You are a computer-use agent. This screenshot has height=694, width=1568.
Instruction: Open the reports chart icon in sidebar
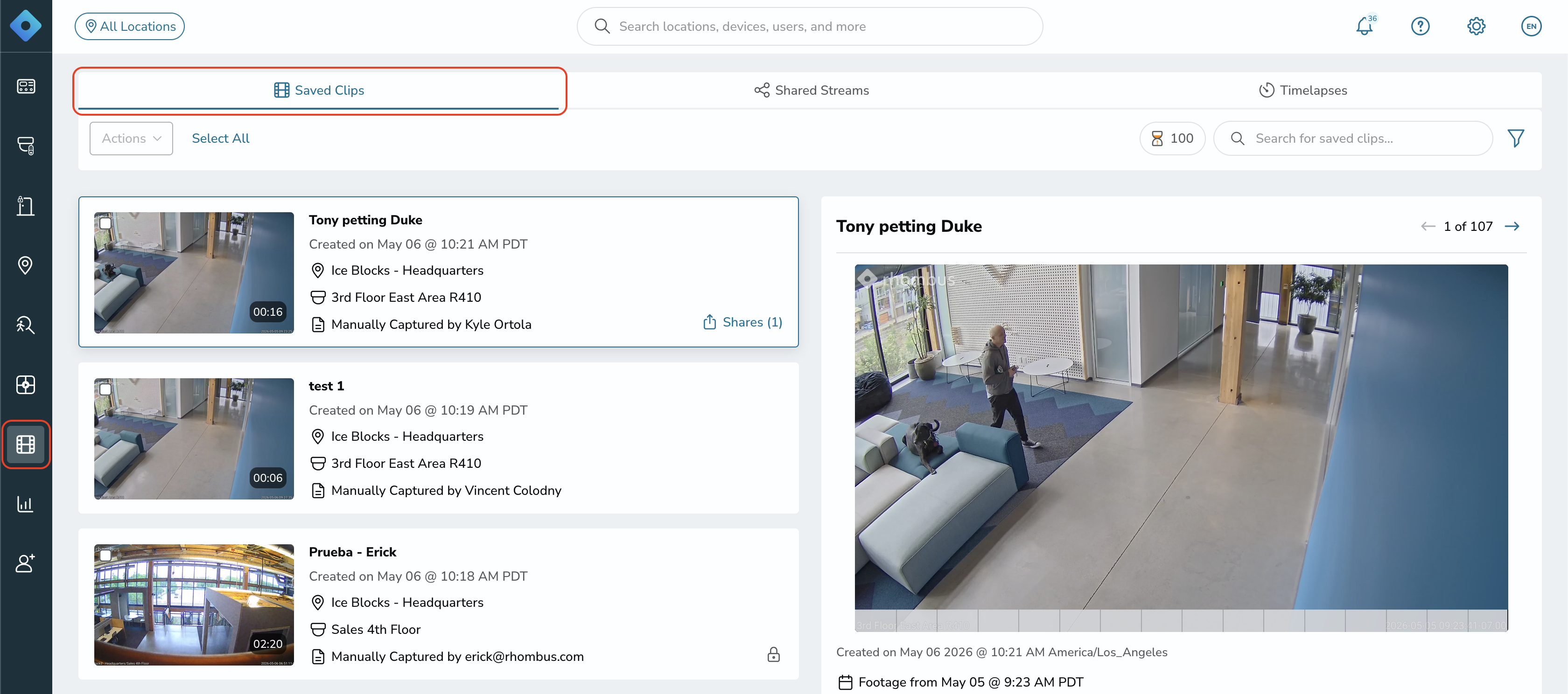pos(26,504)
